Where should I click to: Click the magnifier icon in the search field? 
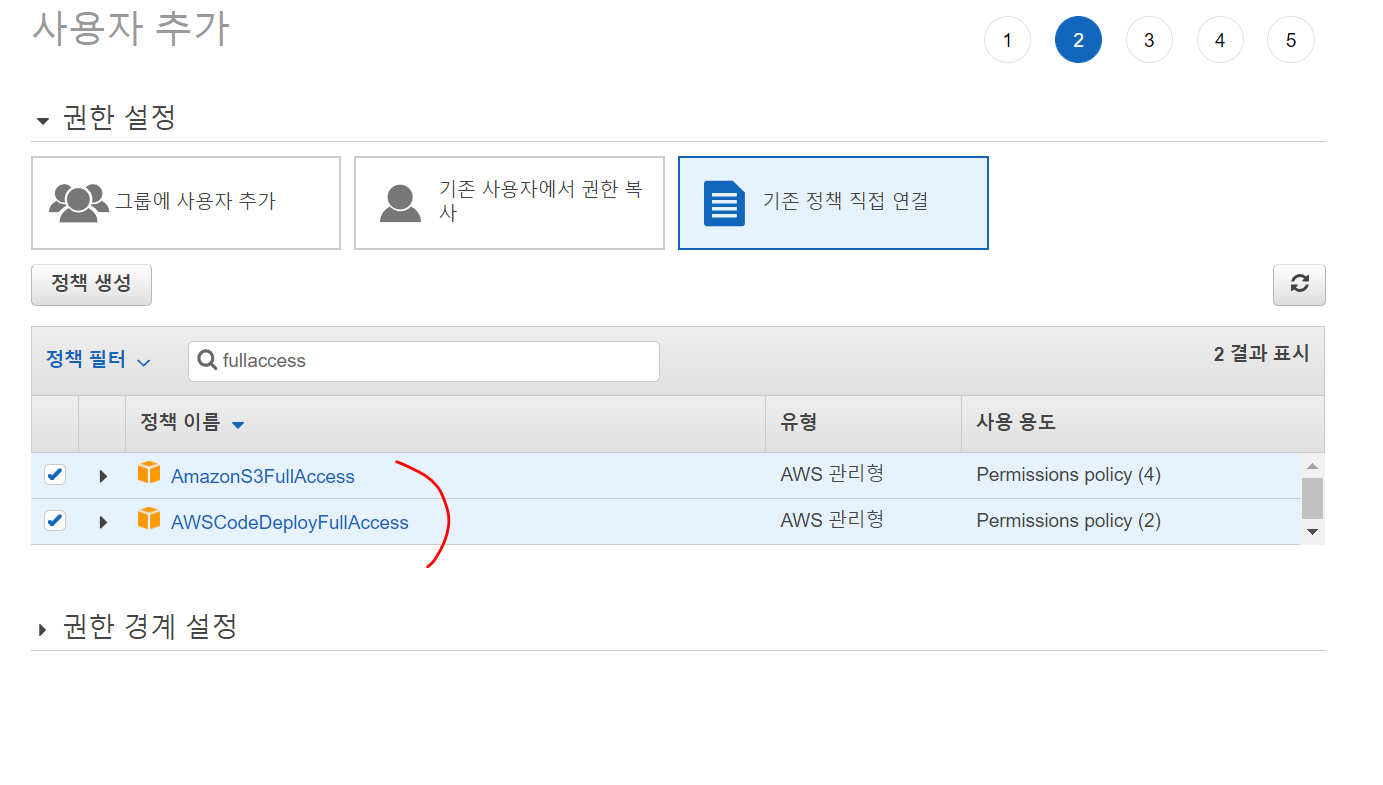tap(207, 361)
